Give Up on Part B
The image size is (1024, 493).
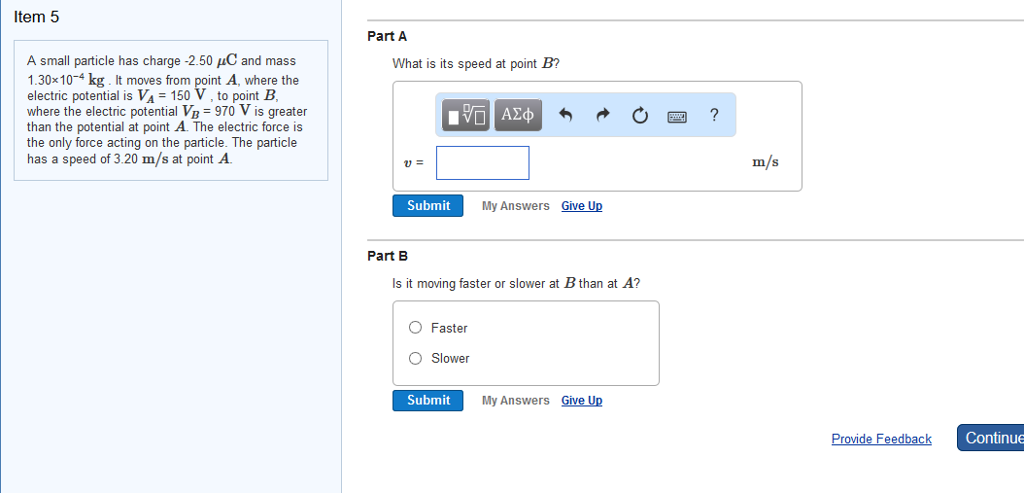click(582, 401)
